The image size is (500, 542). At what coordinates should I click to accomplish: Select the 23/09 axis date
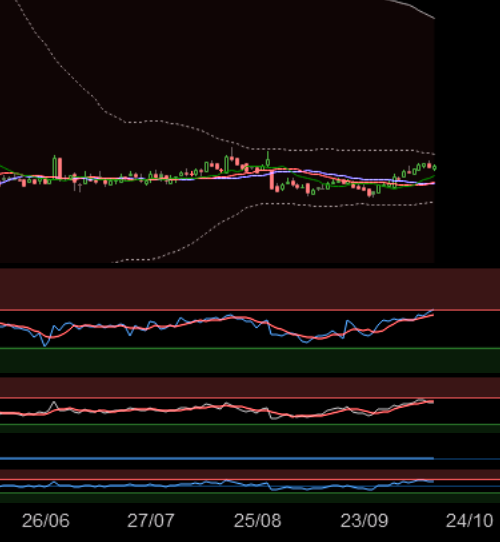pyautogui.click(x=364, y=520)
